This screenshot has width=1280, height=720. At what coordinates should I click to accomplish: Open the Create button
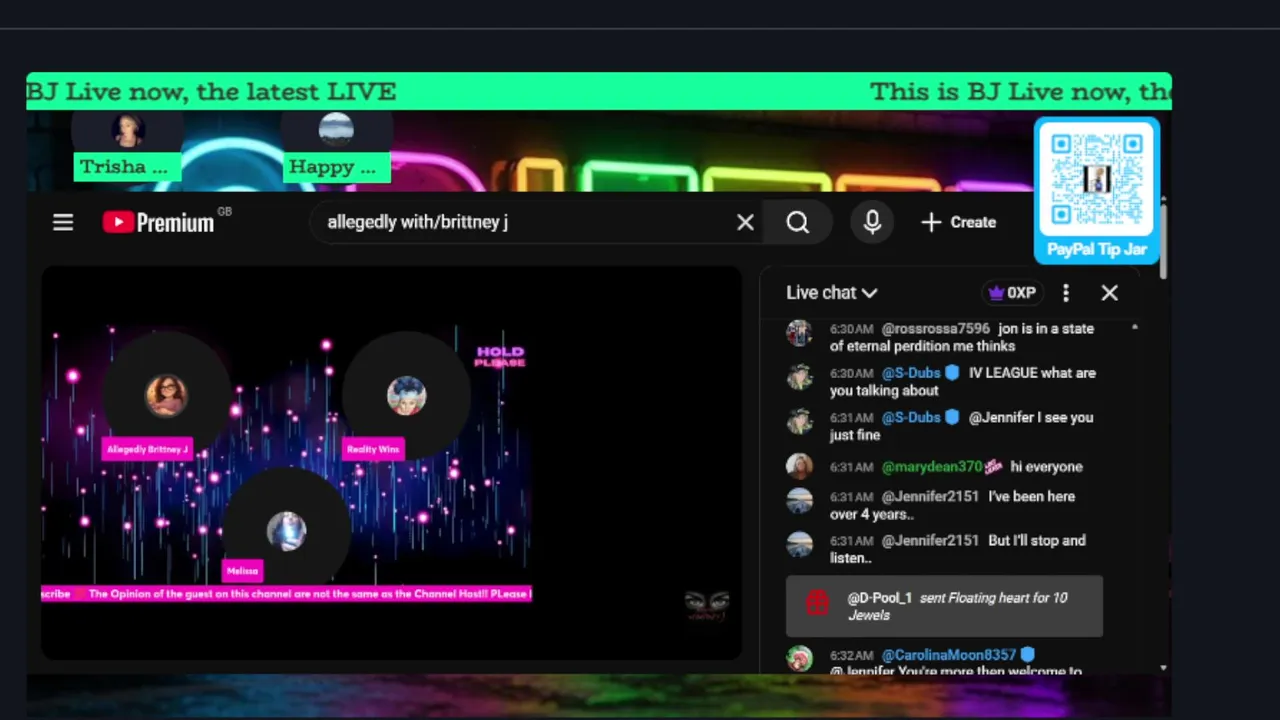click(958, 222)
